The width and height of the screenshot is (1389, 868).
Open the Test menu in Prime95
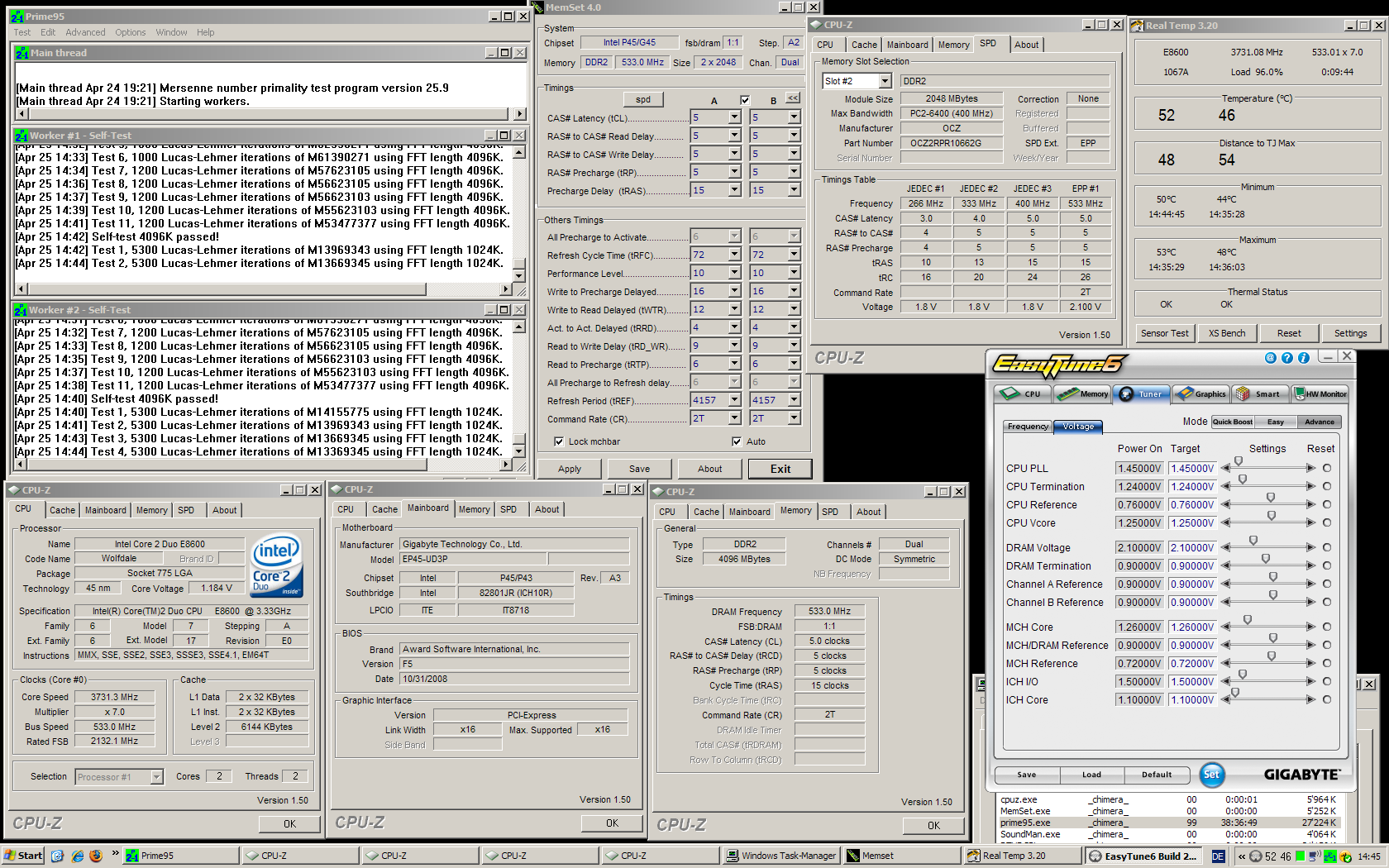pos(22,32)
